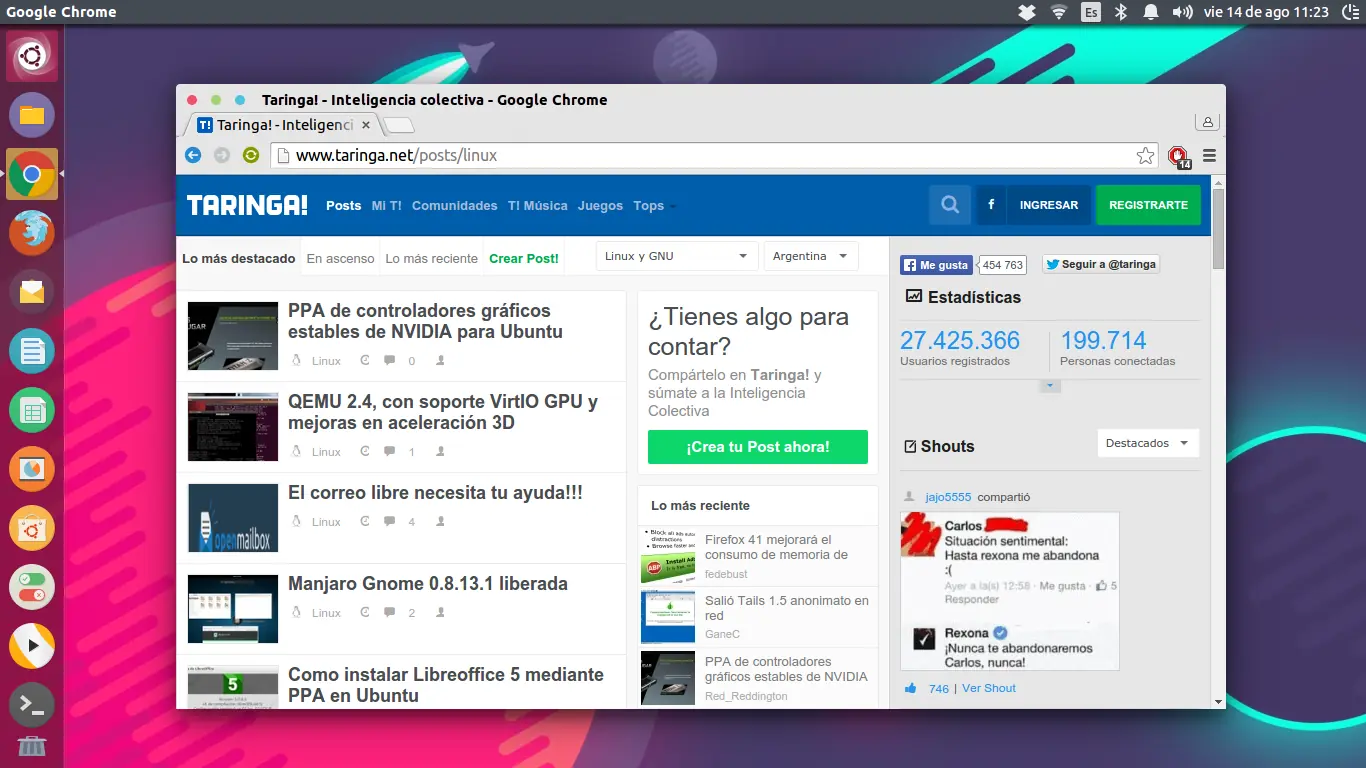
Task: Open the Comunidades menu item
Action: [455, 205]
